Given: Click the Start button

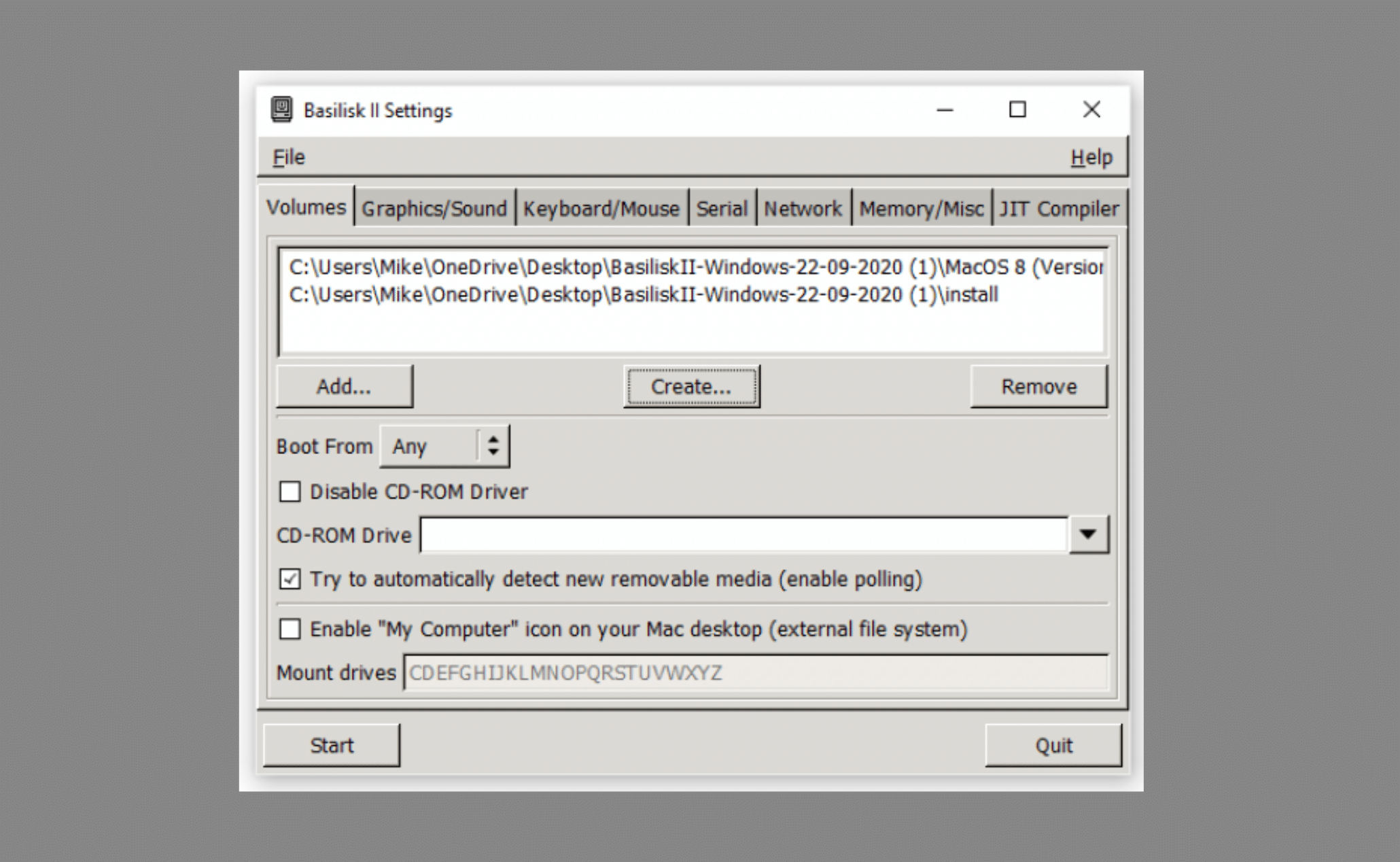Looking at the screenshot, I should [332, 745].
